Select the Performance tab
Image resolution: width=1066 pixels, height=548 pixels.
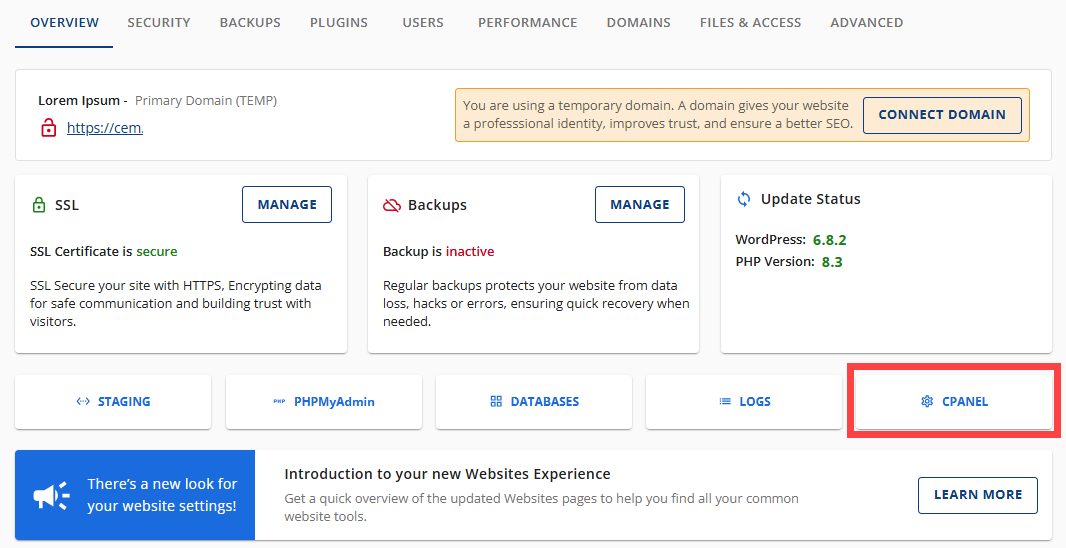pos(527,23)
